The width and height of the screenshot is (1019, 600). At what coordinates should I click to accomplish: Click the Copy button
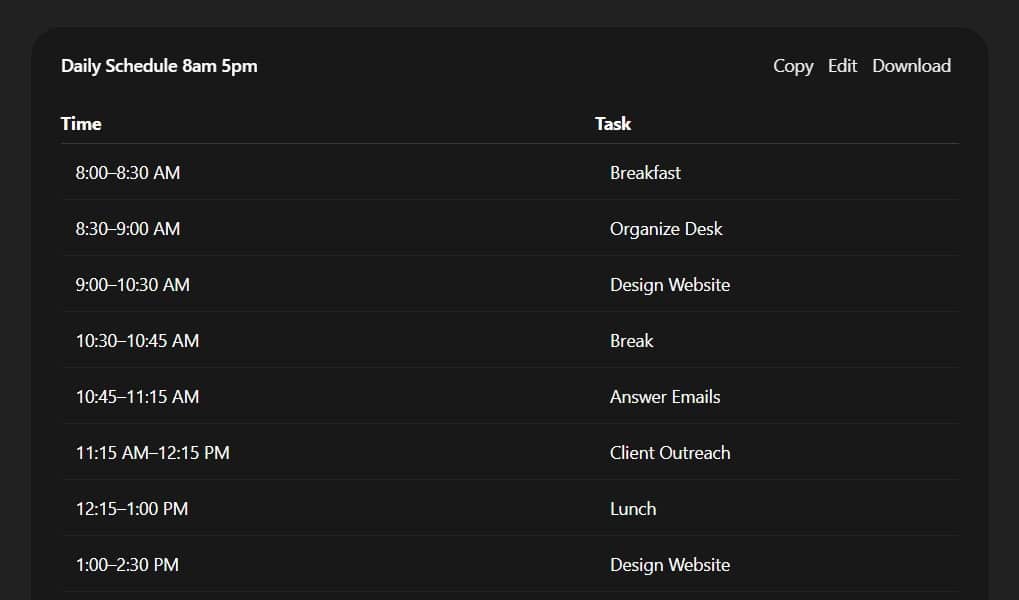(793, 66)
